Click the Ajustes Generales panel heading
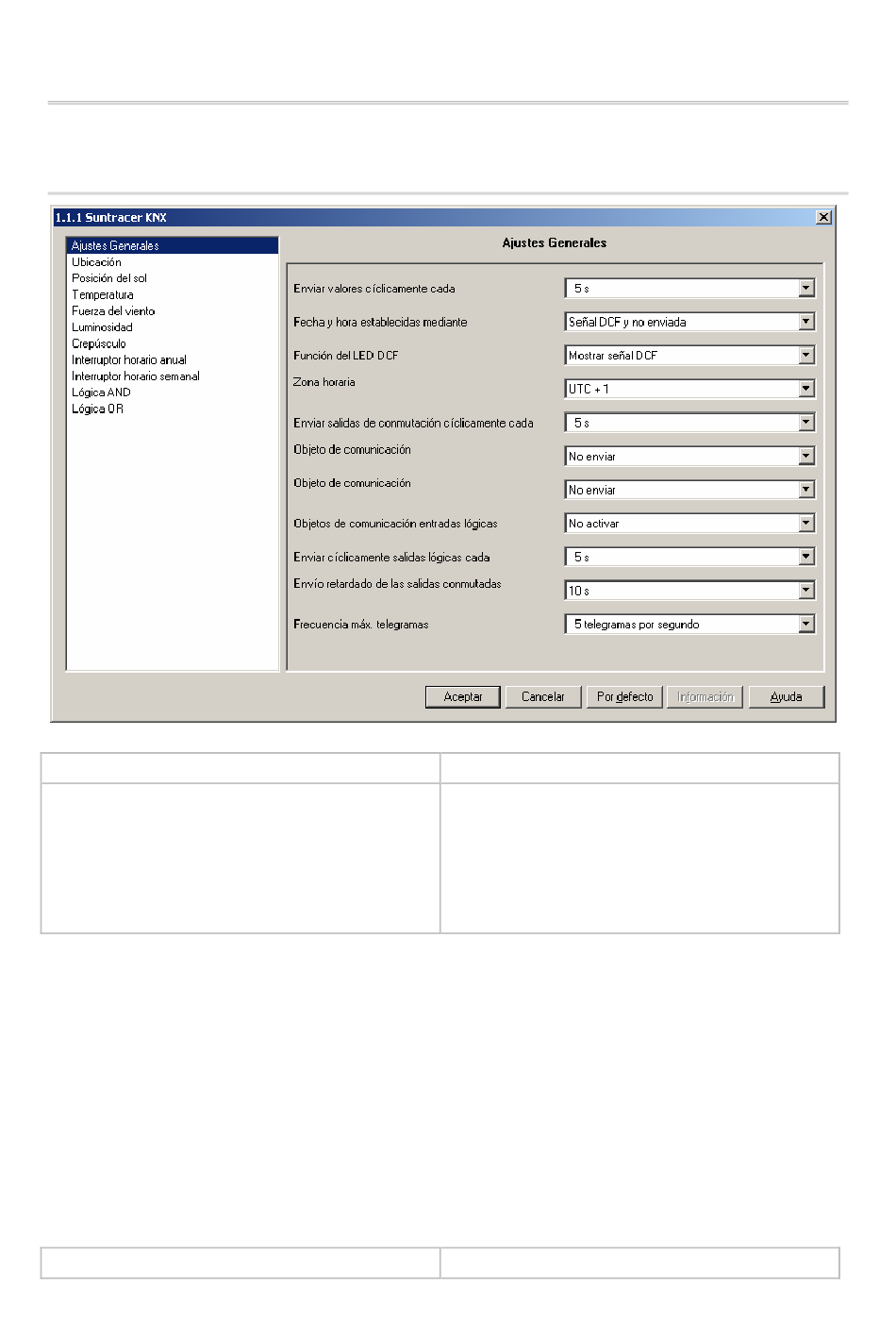Image resolution: width=896 pixels, height=1319 pixels. click(x=555, y=243)
